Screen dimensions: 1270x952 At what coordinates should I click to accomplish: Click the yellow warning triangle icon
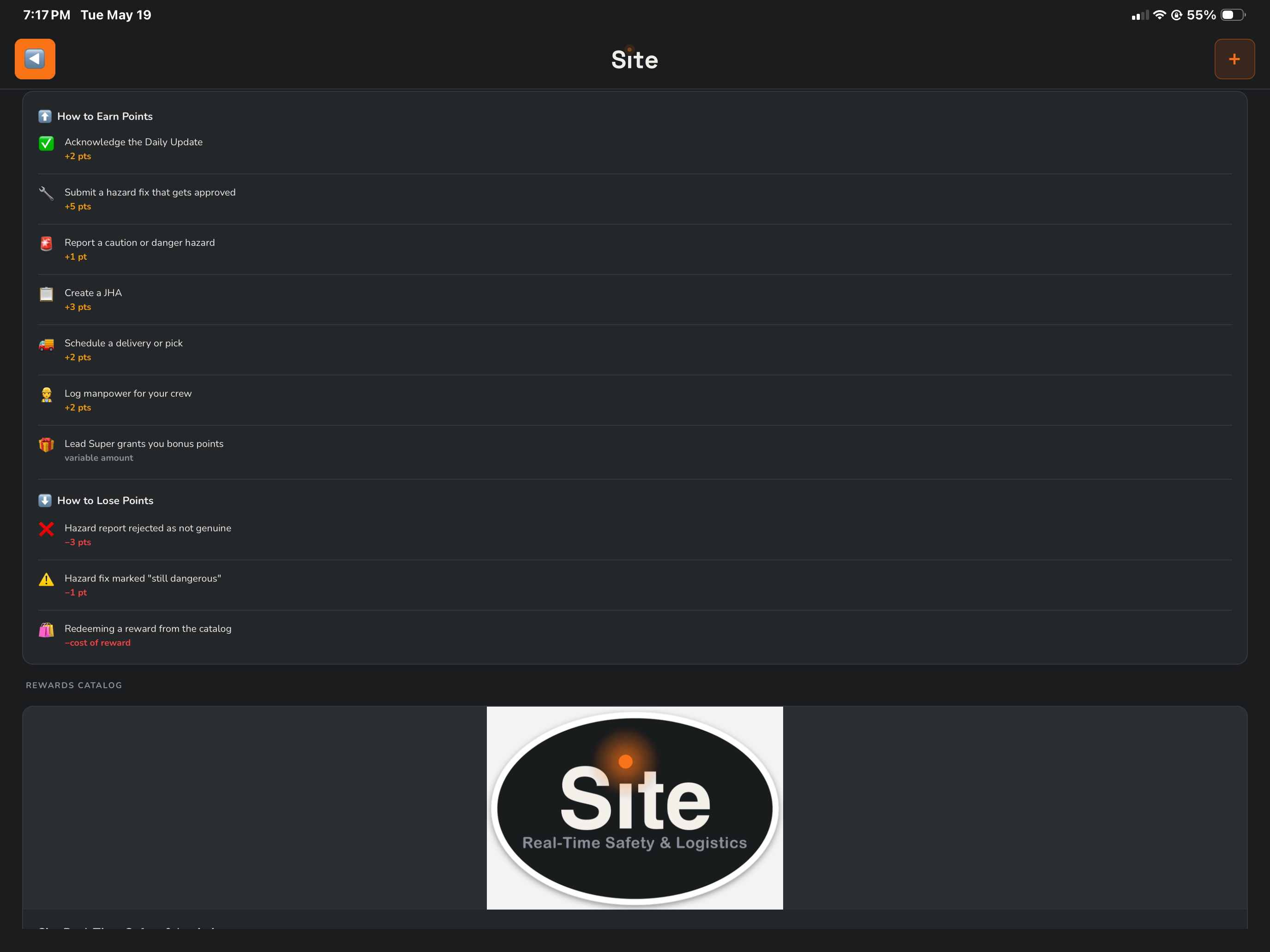47,580
